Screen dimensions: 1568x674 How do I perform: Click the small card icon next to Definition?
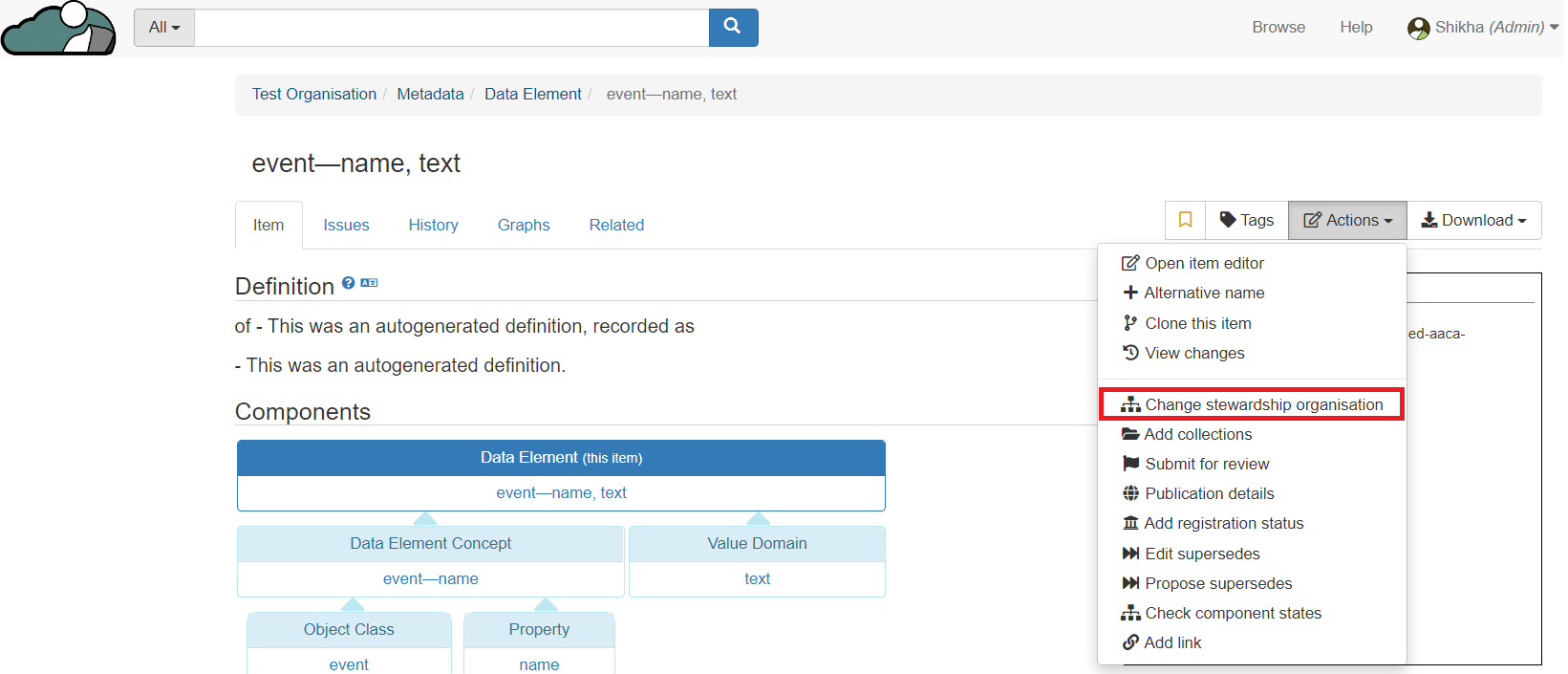point(369,283)
